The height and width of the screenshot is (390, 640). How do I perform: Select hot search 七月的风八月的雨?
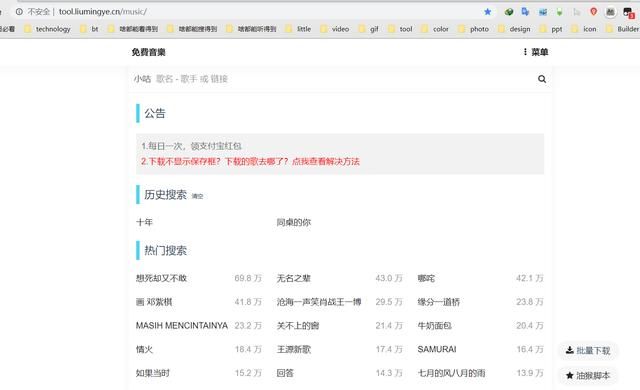(451, 373)
